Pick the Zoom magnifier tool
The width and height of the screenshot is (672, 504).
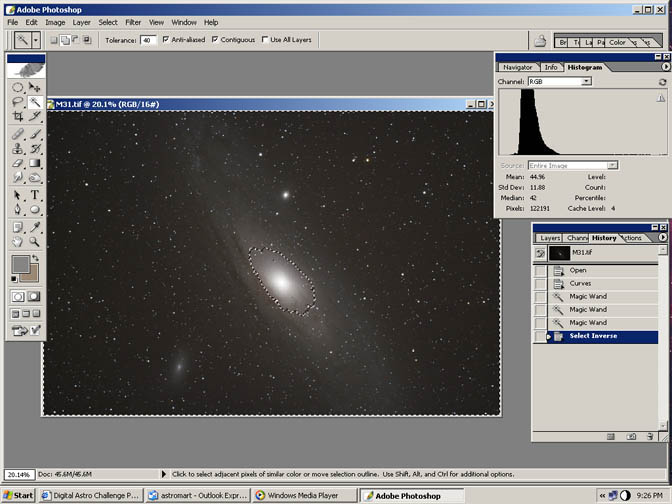[x=35, y=241]
